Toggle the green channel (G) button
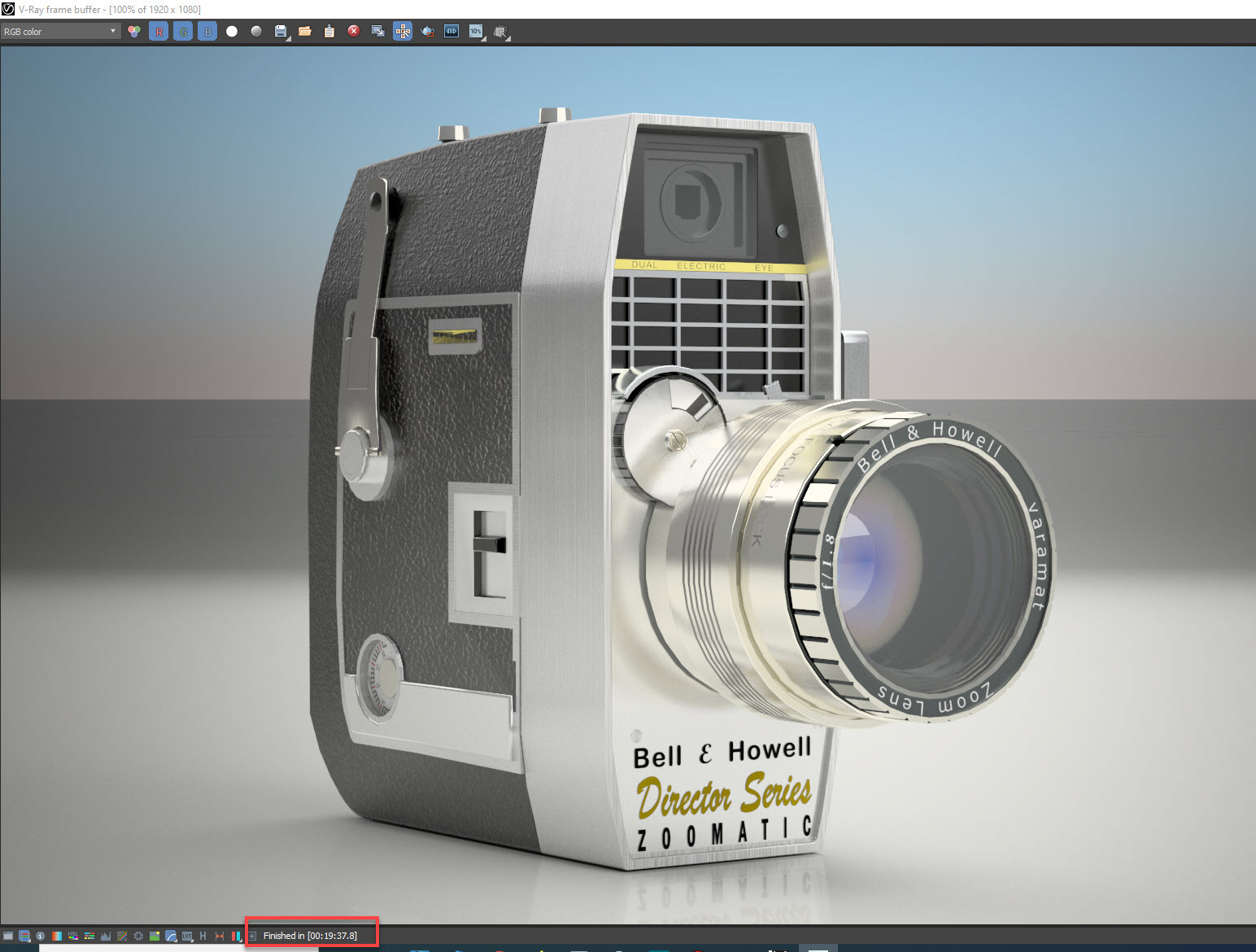The height and width of the screenshot is (952, 1256). 183,31
